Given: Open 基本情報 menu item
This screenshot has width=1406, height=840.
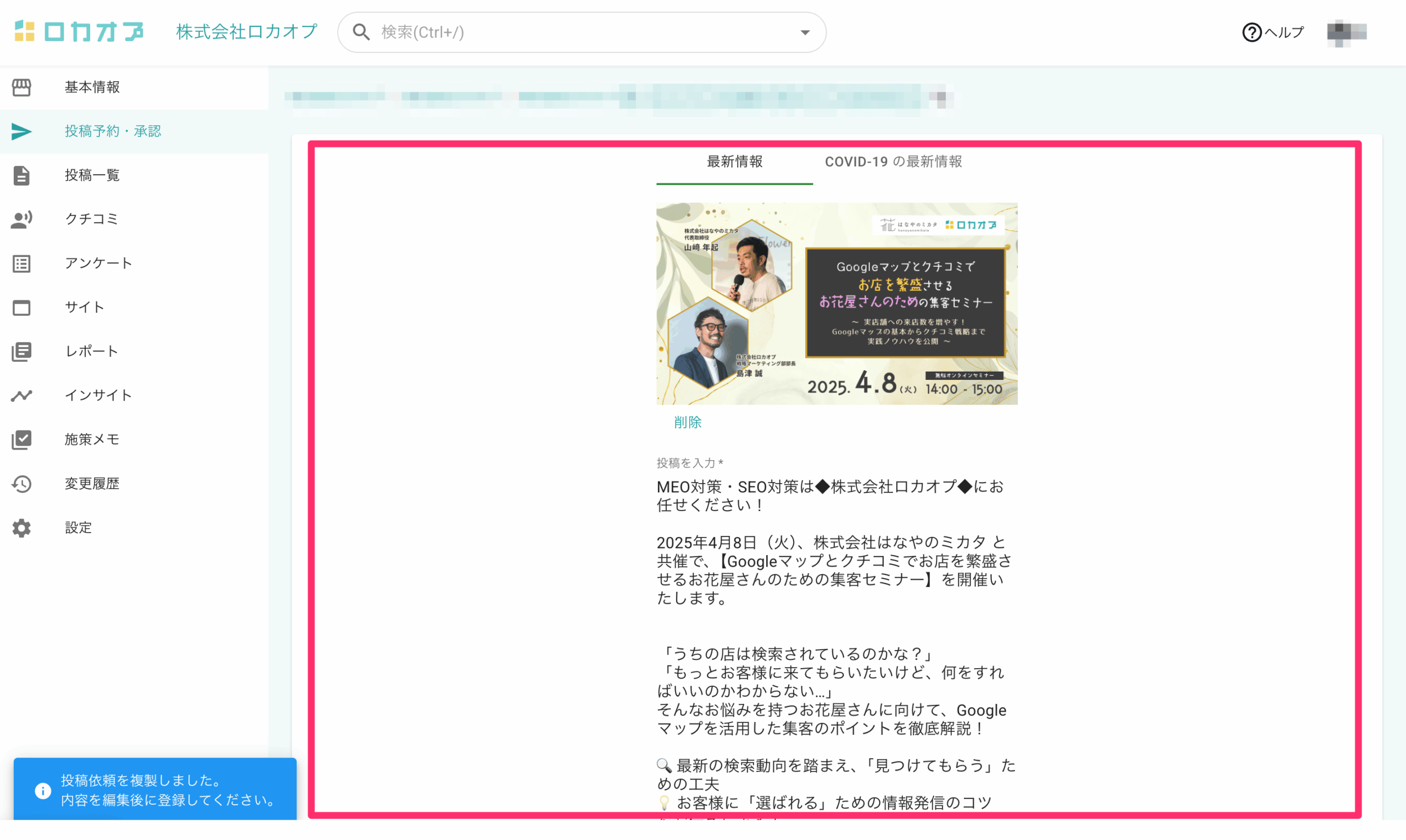Looking at the screenshot, I should point(134,87).
